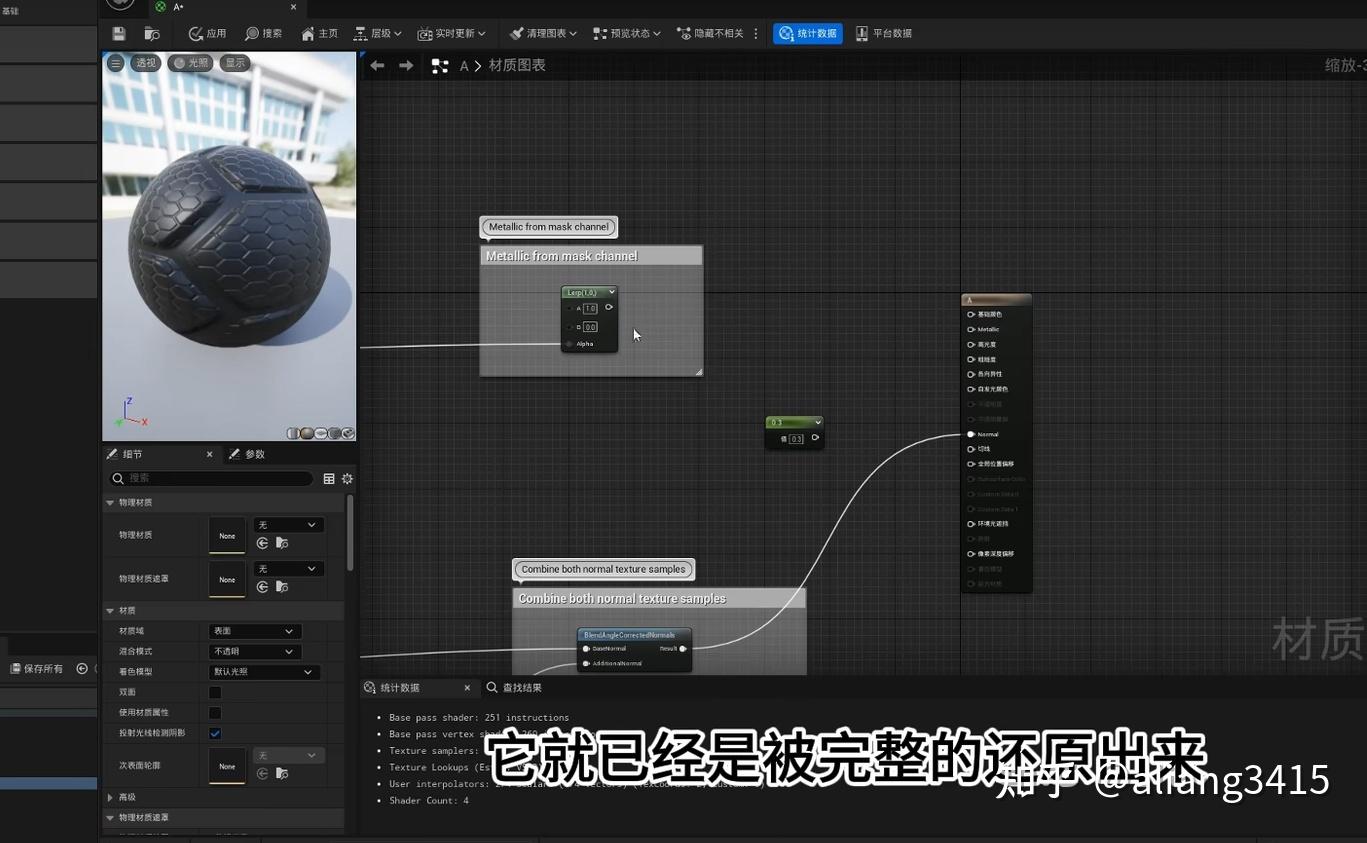Uncheck the 投射光线检测阴影 checkbox

[x=215, y=733]
